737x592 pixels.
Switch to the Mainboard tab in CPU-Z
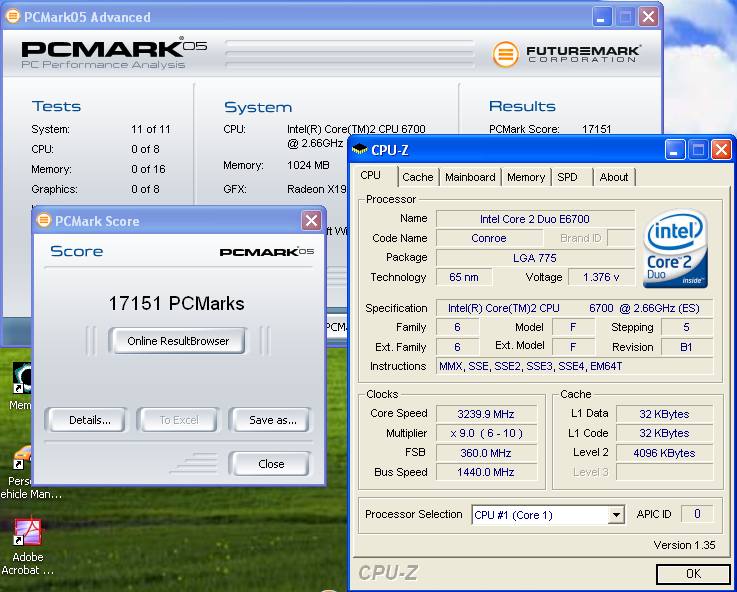(470, 177)
